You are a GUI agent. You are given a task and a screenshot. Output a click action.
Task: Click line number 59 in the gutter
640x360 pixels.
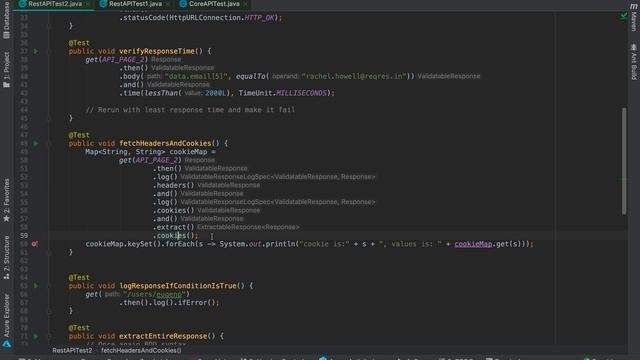click(x=24, y=236)
